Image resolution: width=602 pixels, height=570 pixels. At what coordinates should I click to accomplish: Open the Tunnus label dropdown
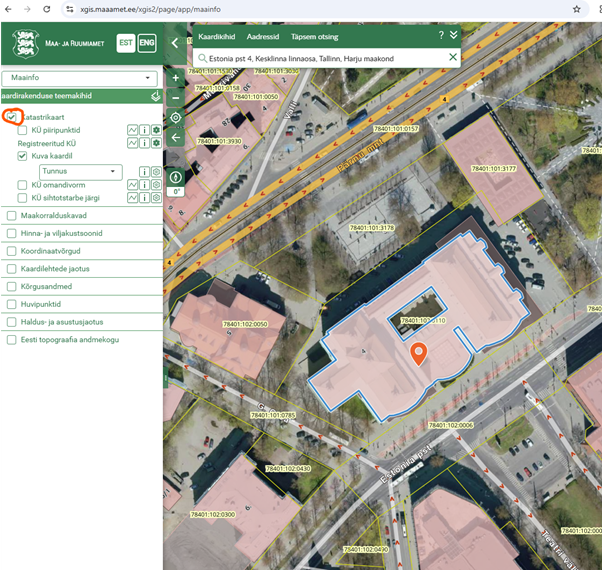click(80, 172)
